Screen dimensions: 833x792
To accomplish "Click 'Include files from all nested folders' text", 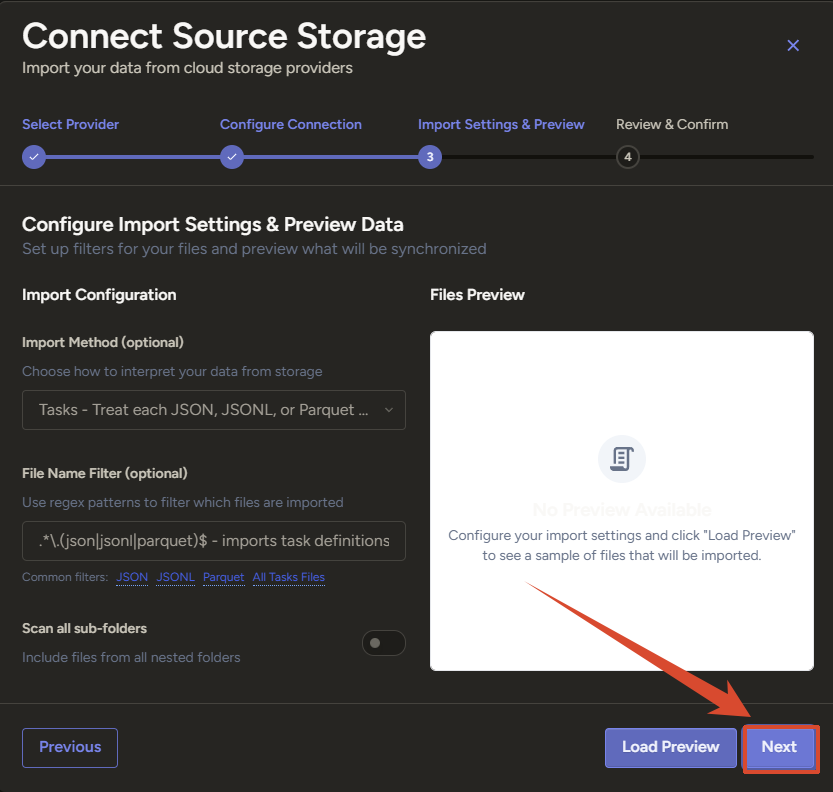I will 131,658.
